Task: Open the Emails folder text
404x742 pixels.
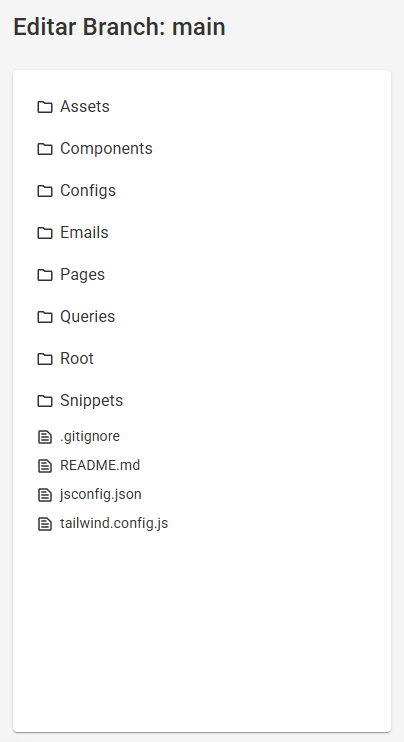Action: coord(84,232)
